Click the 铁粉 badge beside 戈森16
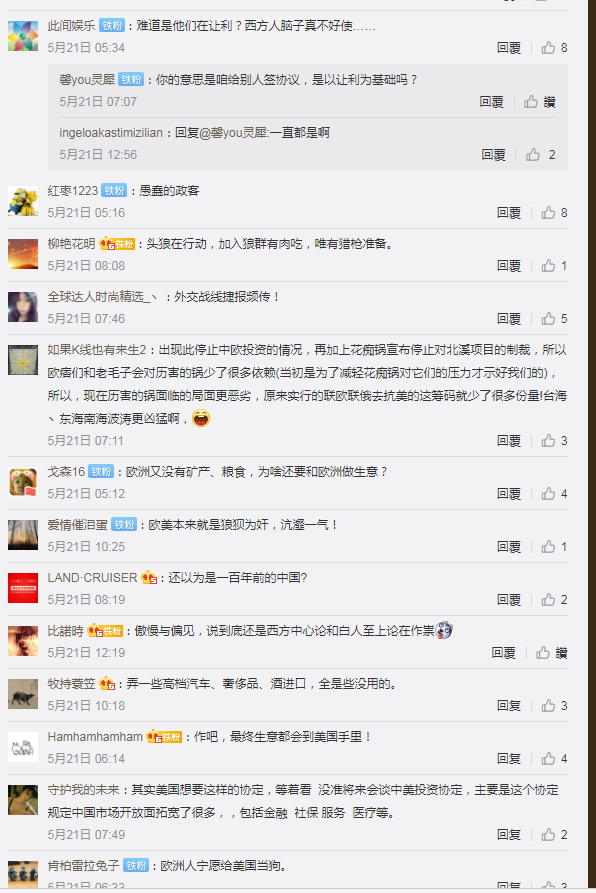Image resolution: width=596 pixels, height=893 pixels. pos(101,472)
